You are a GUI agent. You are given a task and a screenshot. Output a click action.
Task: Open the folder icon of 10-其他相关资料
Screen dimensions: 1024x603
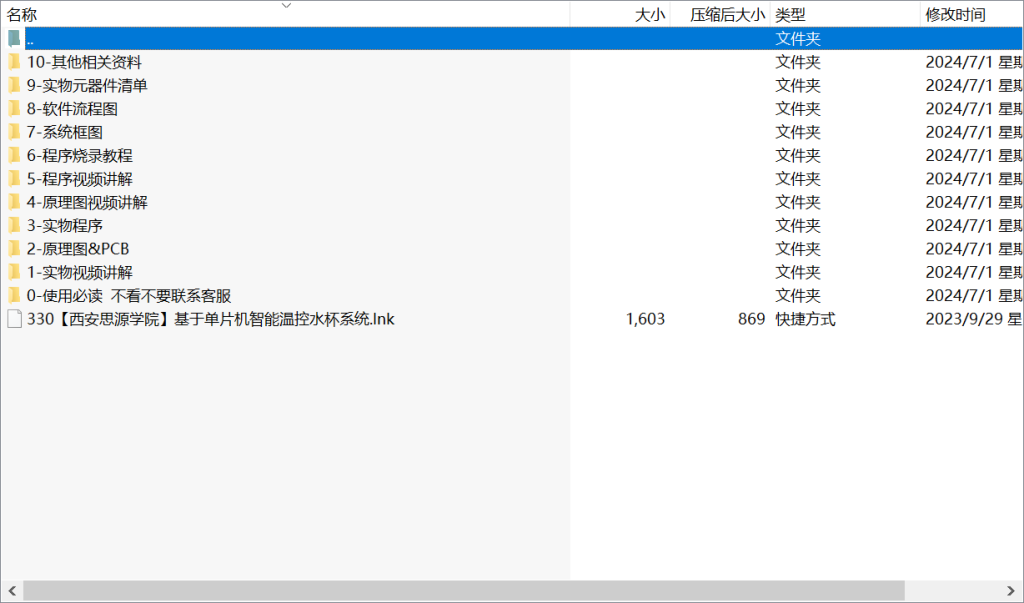[13, 61]
